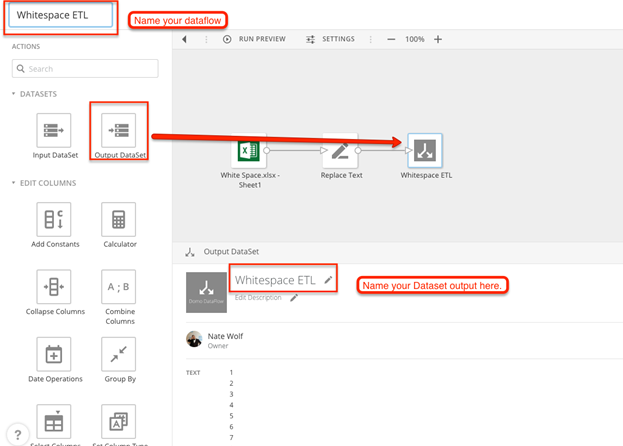Choose the Select Columns action icon
The image size is (623, 446).
click(54, 421)
